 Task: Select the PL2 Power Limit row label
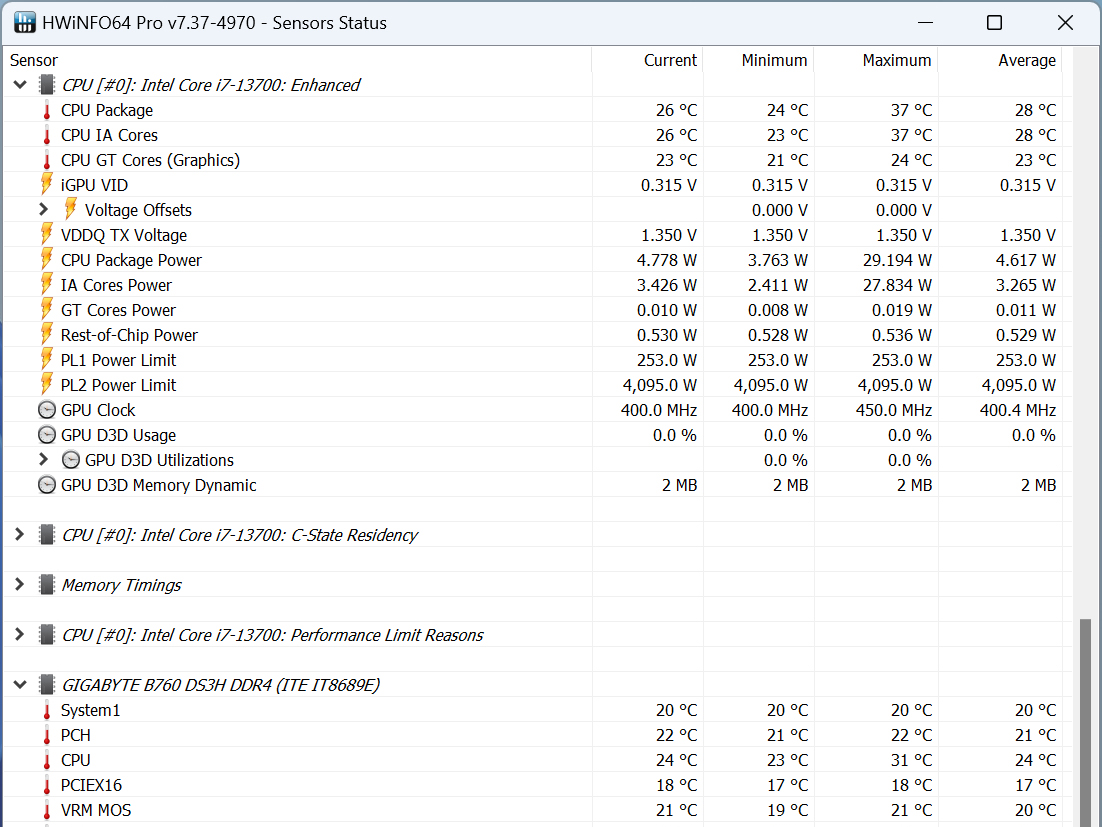tap(119, 385)
